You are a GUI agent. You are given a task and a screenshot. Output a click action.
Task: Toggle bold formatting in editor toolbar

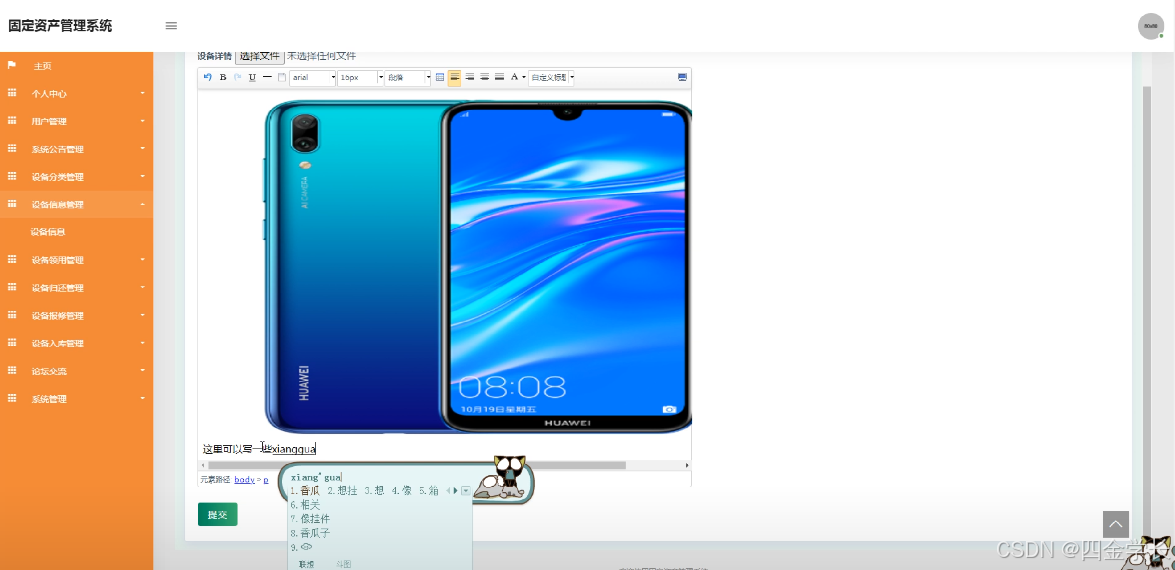[223, 77]
